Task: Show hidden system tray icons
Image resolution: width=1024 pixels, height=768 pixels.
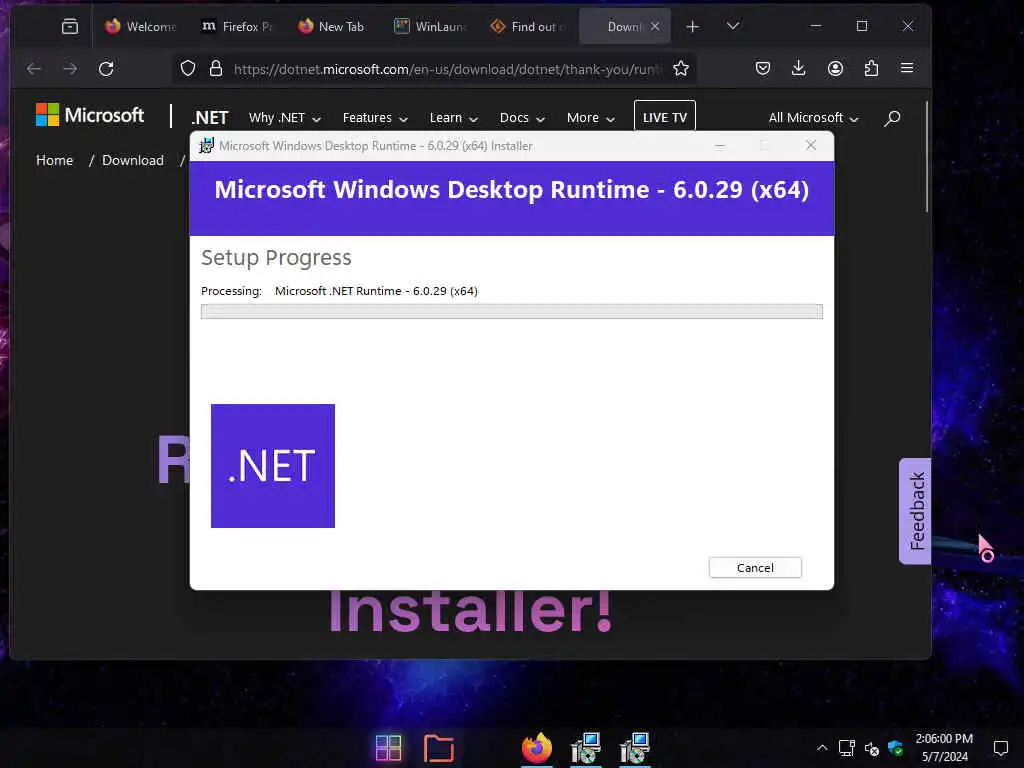Action: tap(822, 748)
